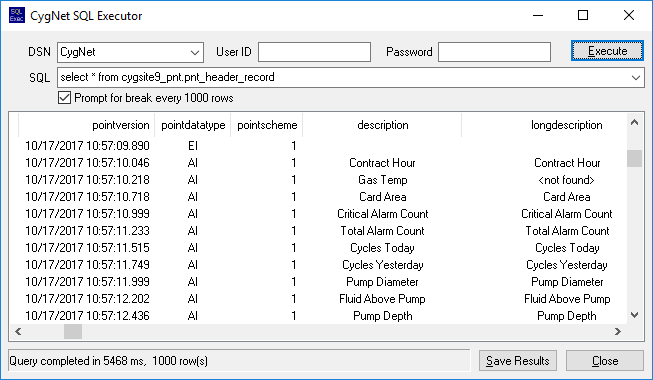
Task: Select the 10/17/2017 10:57:10.046 cell
Action: (x=87, y=163)
